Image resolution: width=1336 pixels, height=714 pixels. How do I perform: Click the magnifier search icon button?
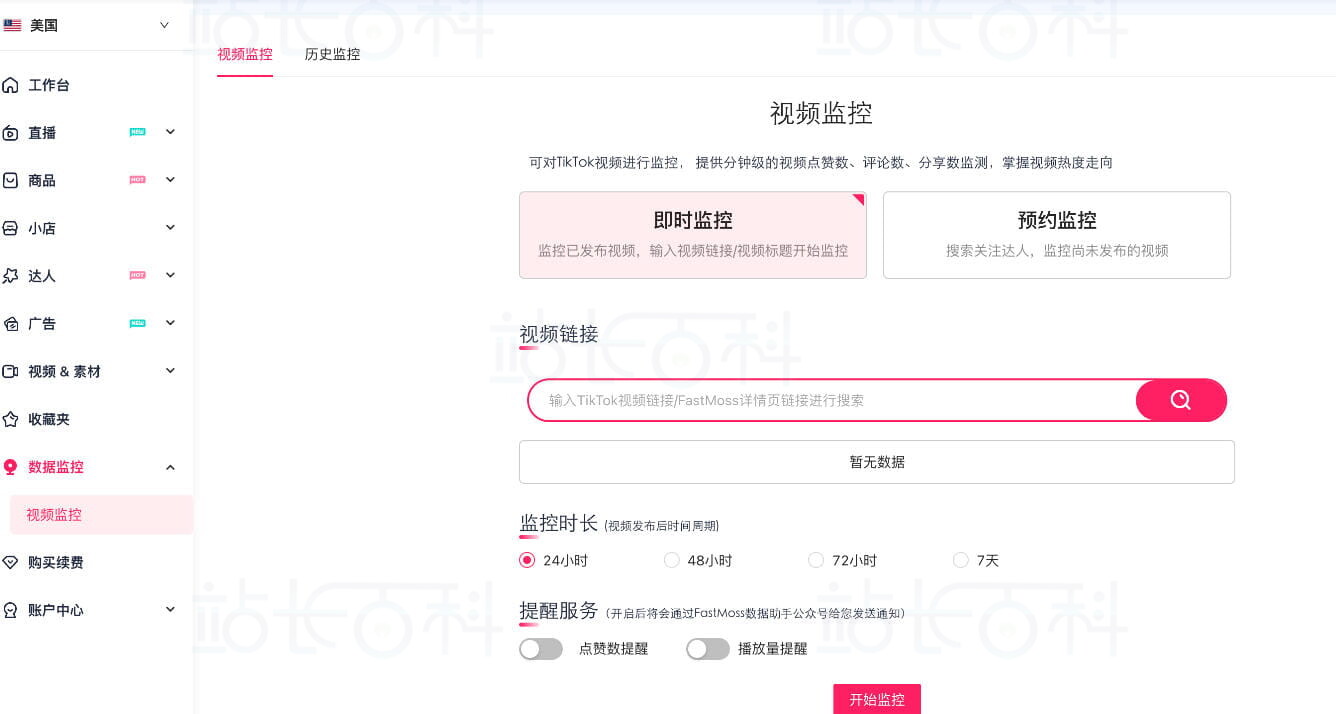click(1181, 400)
